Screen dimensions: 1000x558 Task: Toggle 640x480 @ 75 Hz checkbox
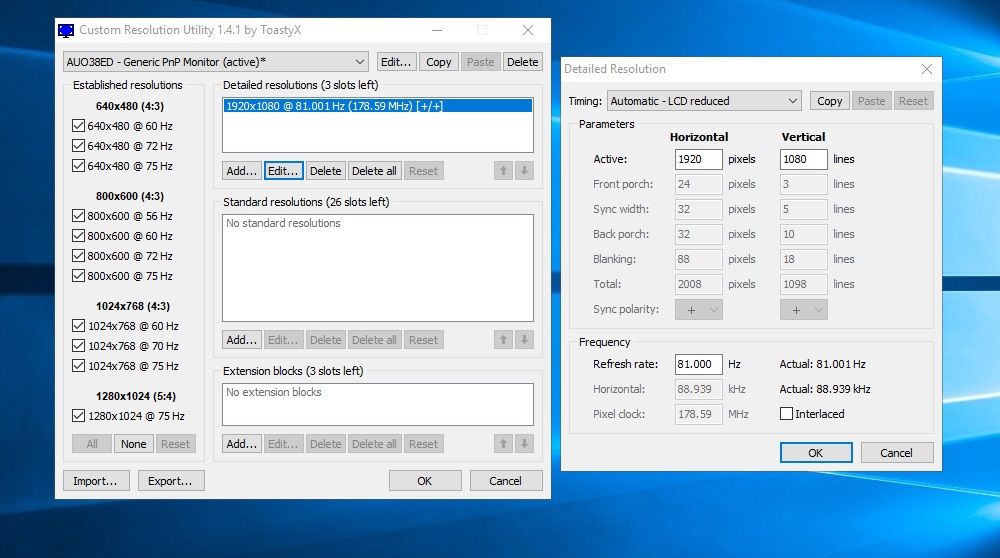[78, 166]
